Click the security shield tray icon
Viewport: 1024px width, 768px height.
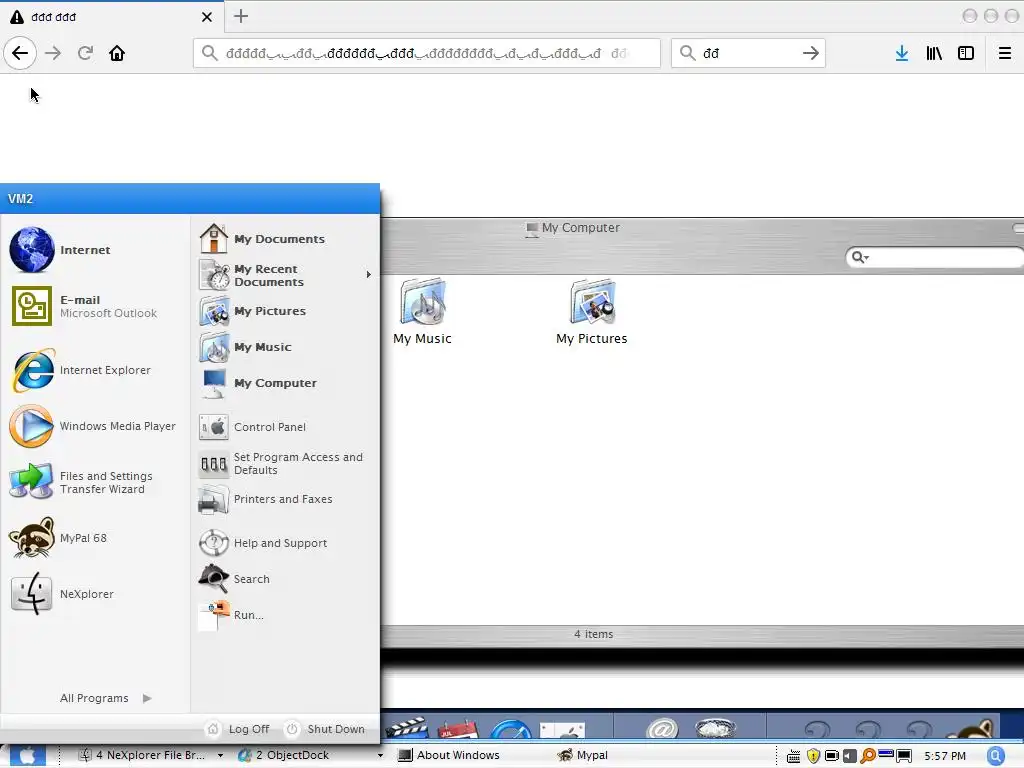[x=813, y=756]
